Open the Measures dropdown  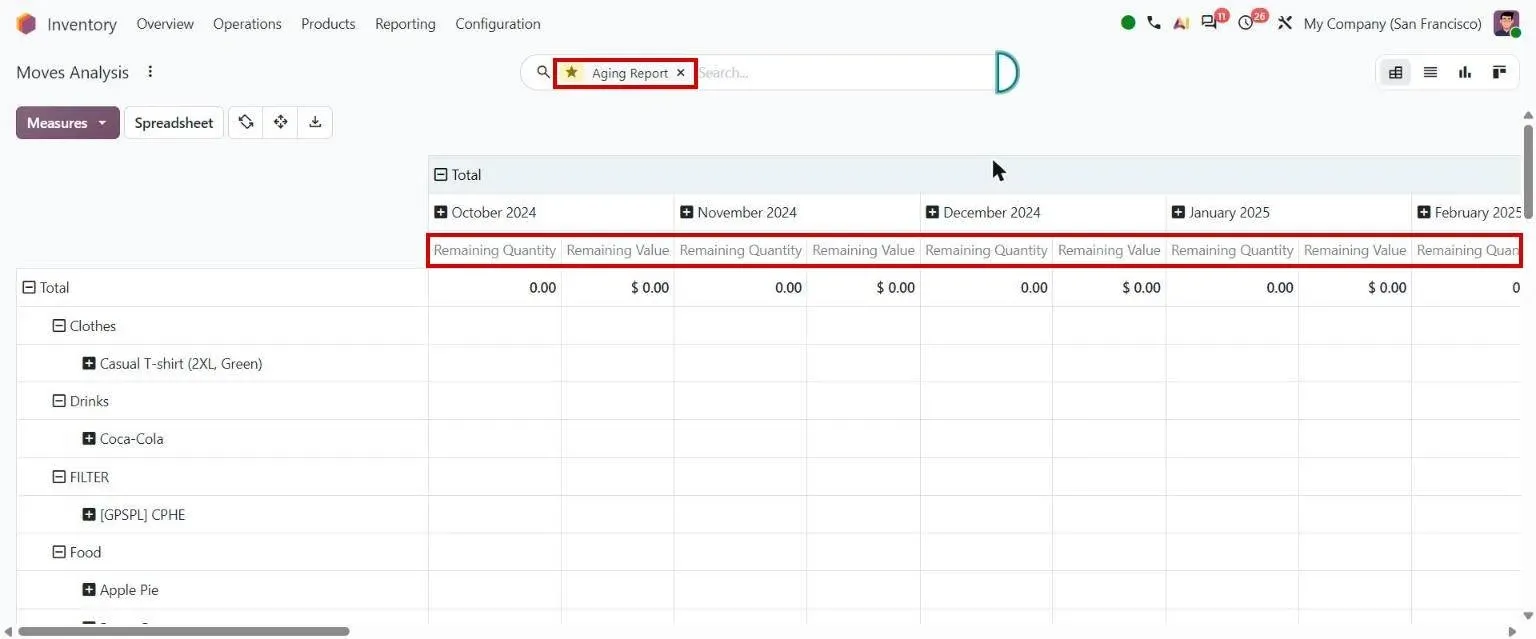[68, 123]
